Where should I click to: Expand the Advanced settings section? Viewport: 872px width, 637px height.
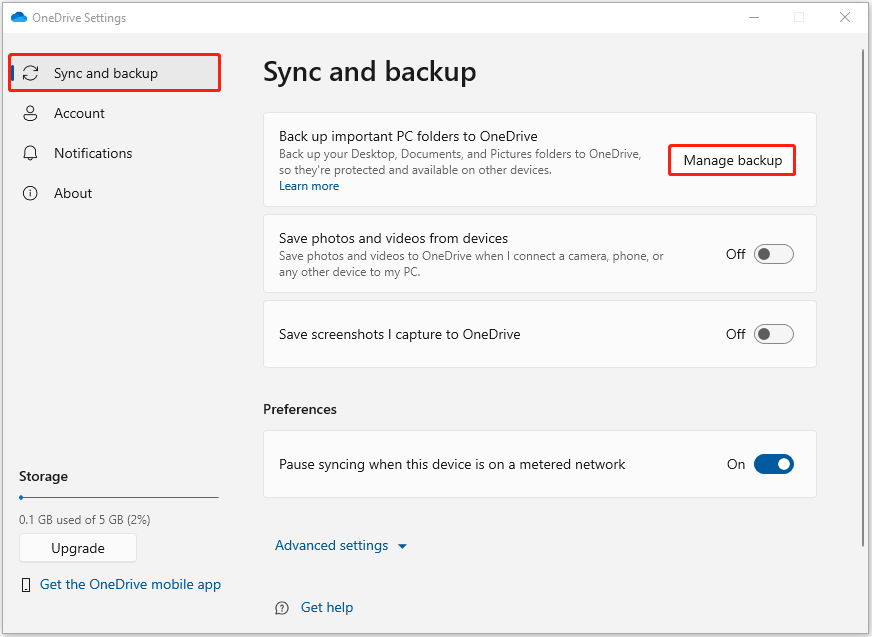341,545
